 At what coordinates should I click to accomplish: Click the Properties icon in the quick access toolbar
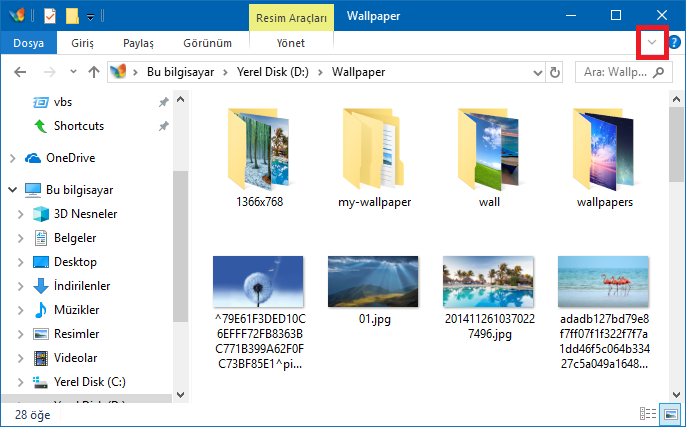coord(50,16)
